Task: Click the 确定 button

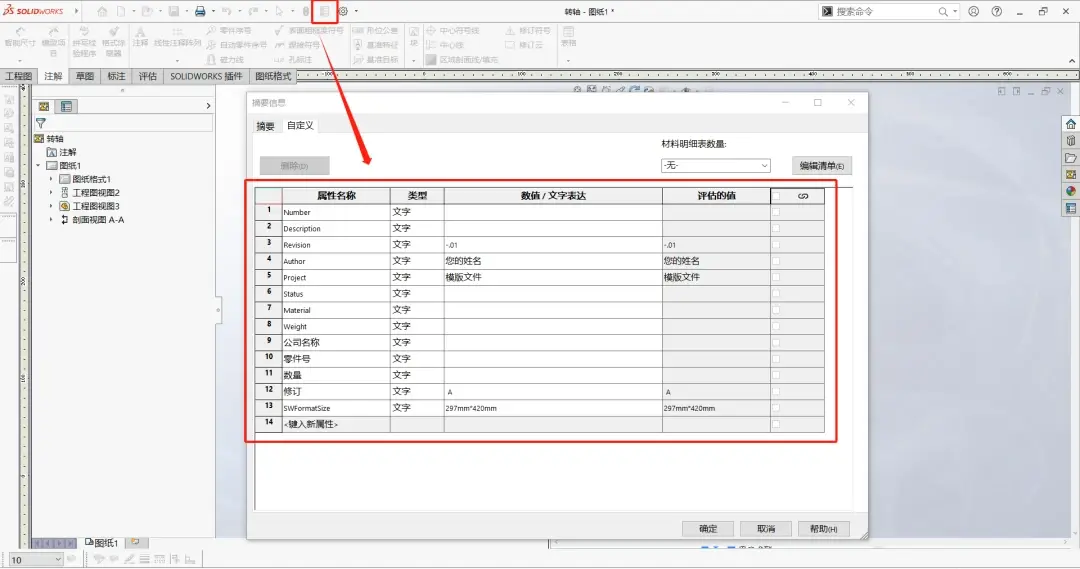Action: pos(708,529)
